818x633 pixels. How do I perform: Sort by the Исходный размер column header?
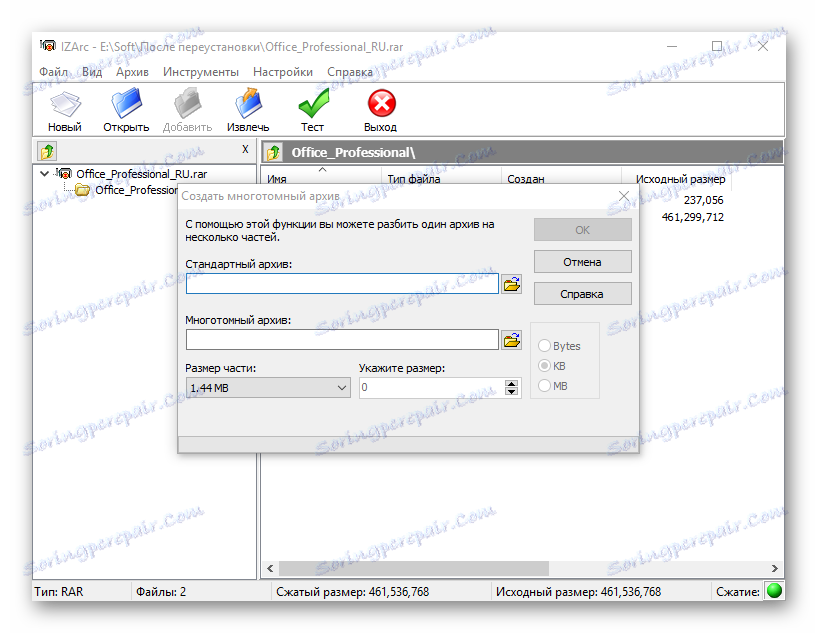676,176
